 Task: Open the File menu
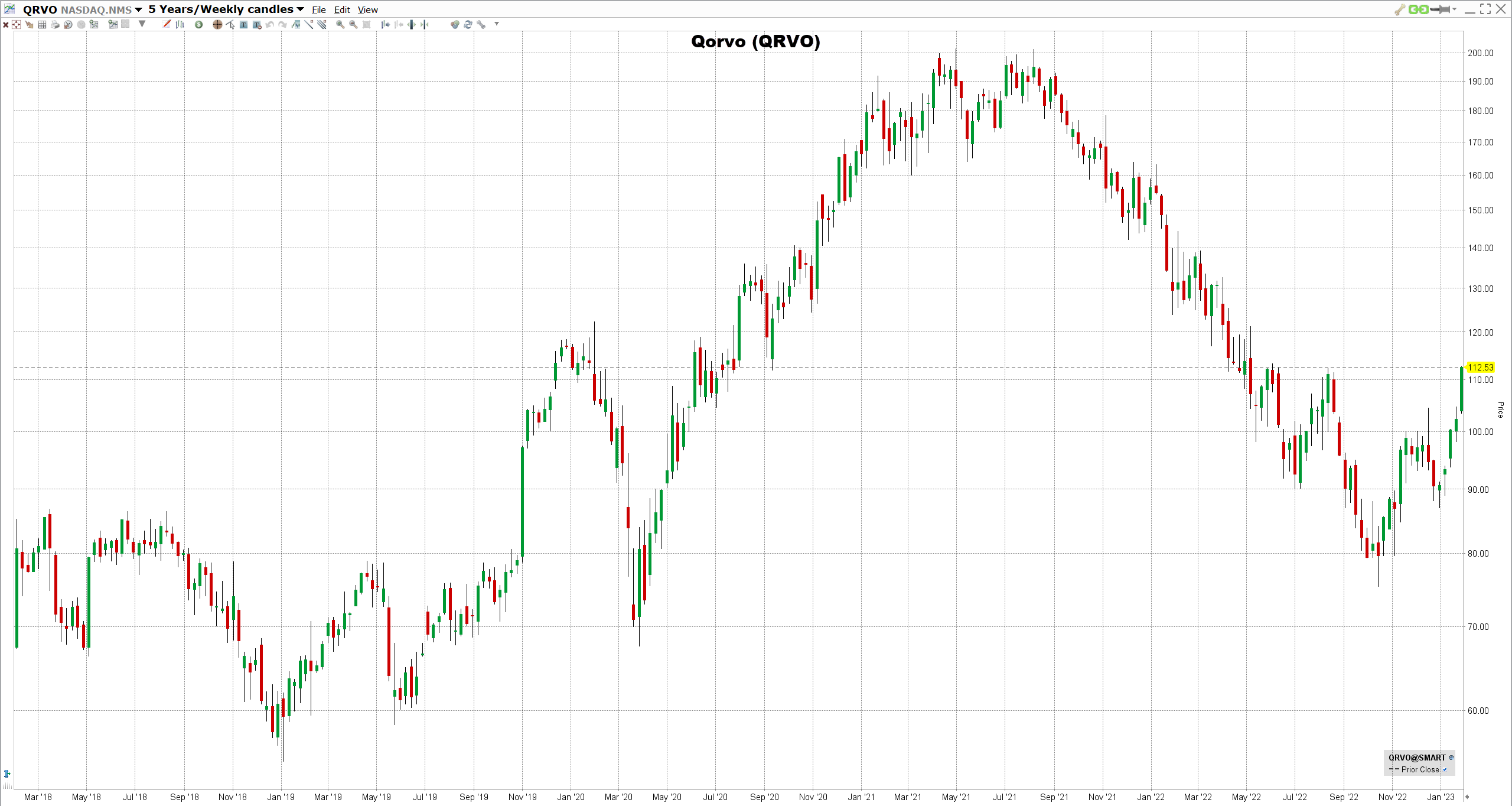pyautogui.click(x=319, y=10)
